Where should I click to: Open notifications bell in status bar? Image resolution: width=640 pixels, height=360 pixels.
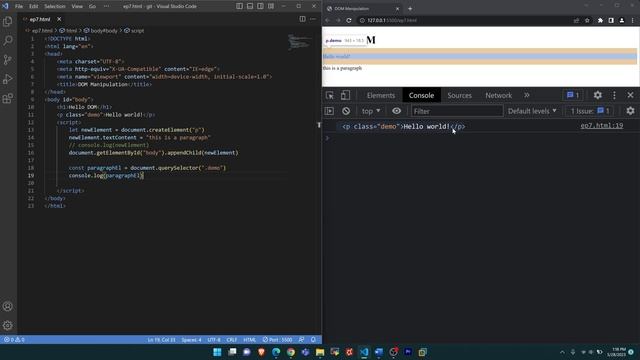click(313, 340)
